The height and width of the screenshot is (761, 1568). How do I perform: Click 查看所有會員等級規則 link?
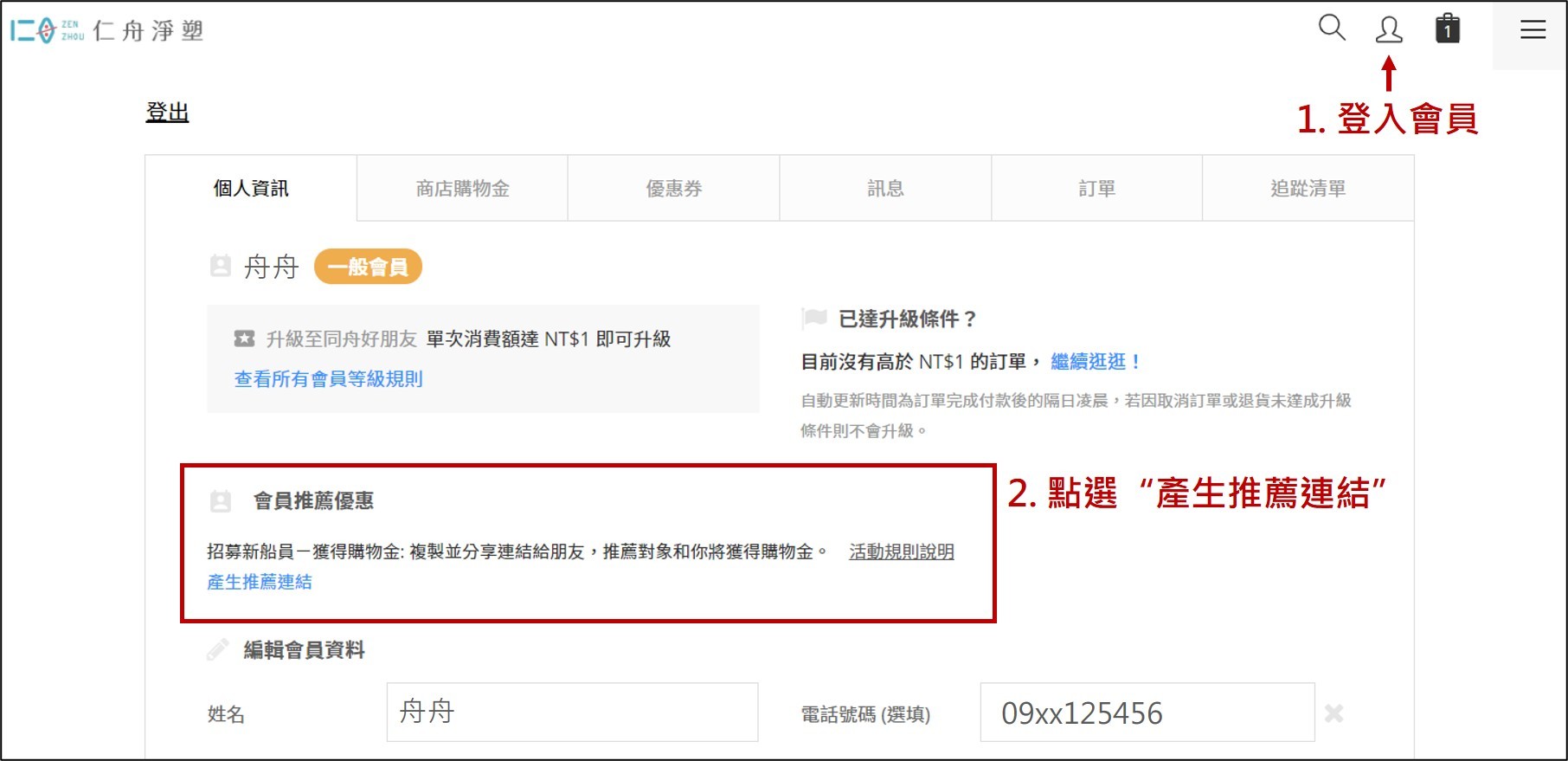click(328, 379)
